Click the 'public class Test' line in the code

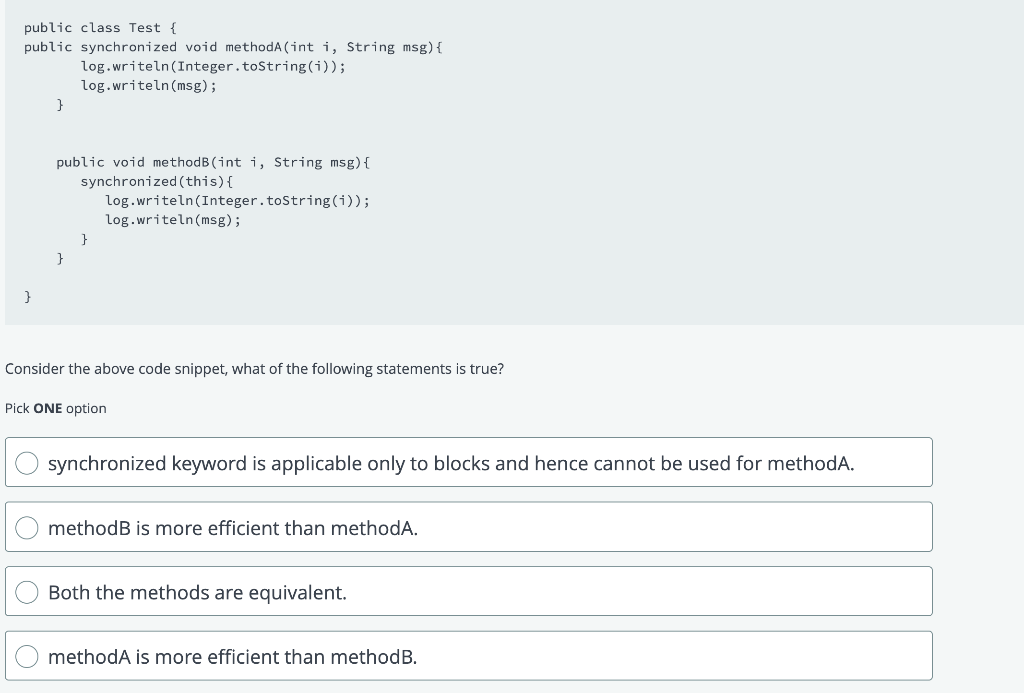[x=96, y=27]
